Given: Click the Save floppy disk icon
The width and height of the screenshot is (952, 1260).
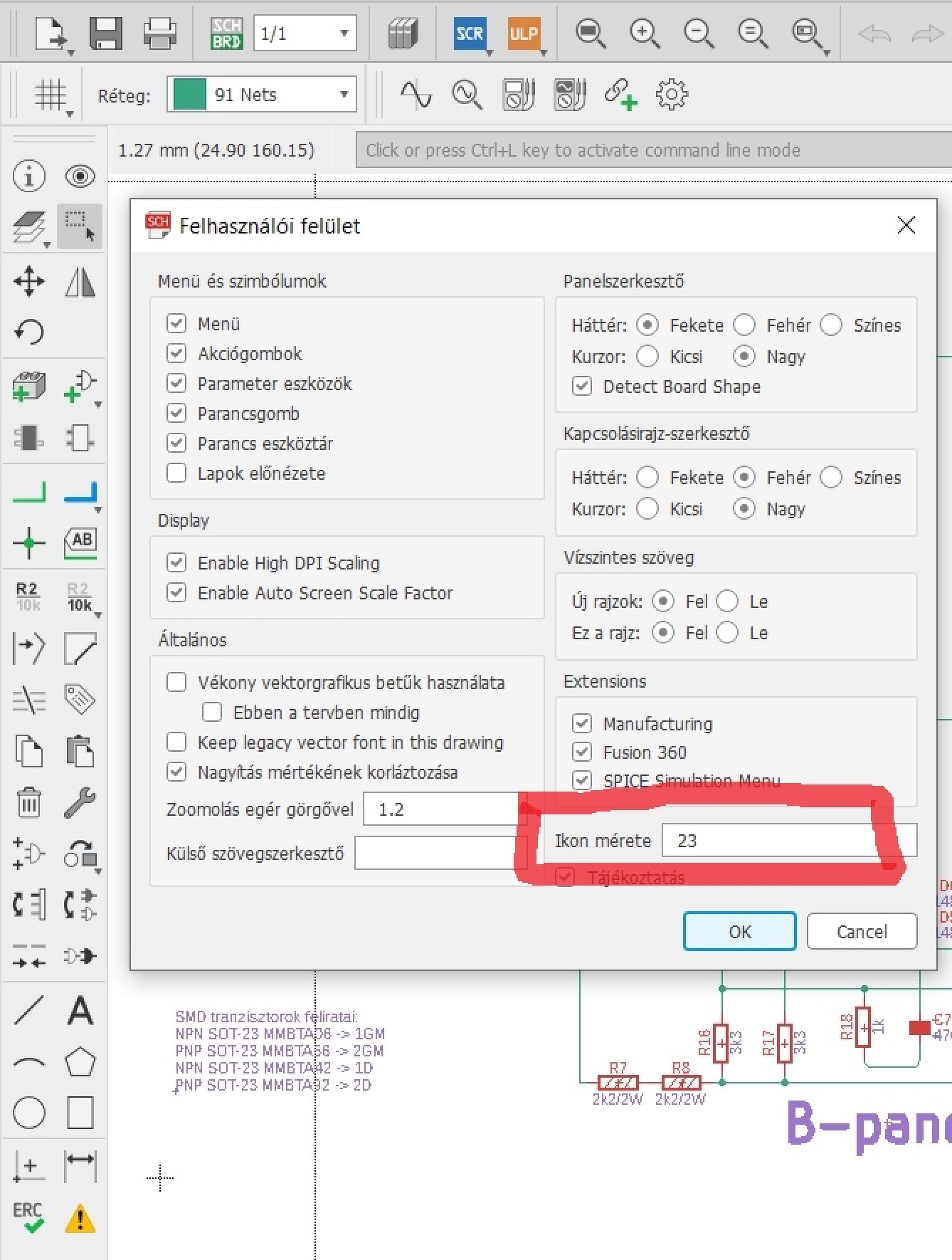Looking at the screenshot, I should (x=105, y=33).
